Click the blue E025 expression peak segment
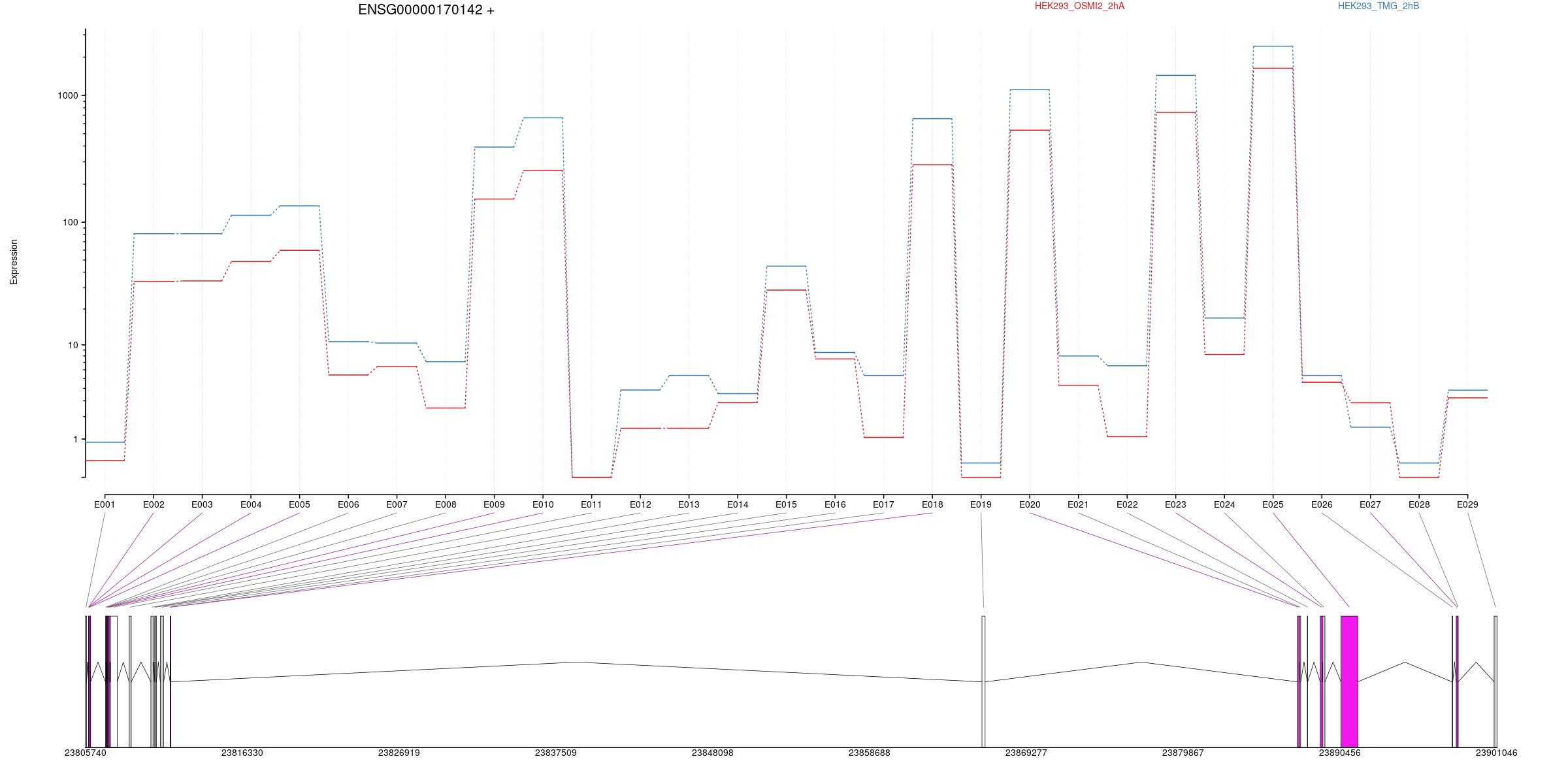 pyautogui.click(x=1273, y=46)
